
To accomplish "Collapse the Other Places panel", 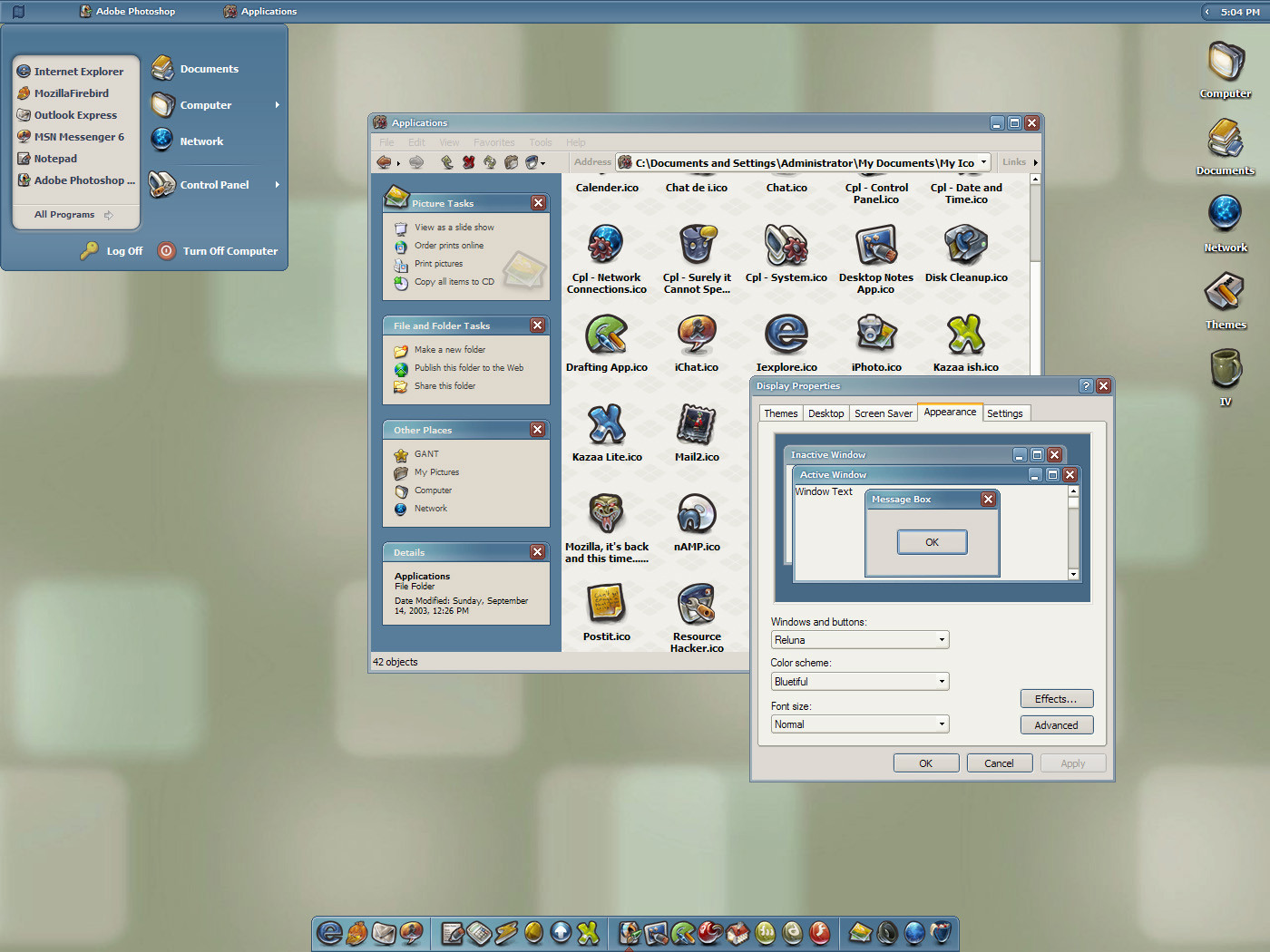I will click(x=538, y=430).
